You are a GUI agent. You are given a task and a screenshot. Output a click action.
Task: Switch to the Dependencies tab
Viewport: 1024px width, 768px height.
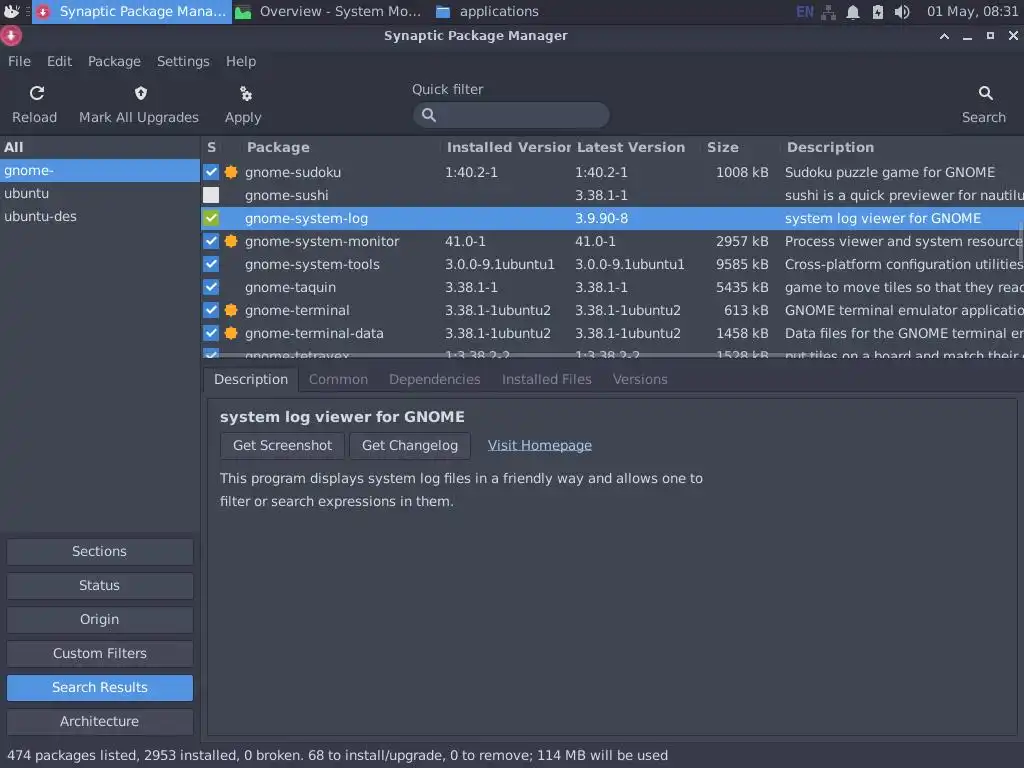(434, 379)
